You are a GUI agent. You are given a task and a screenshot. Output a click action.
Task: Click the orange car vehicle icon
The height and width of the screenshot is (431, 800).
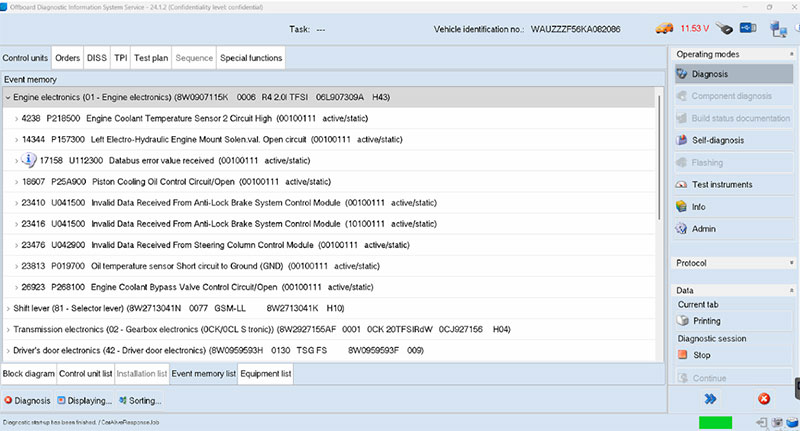[x=664, y=30]
